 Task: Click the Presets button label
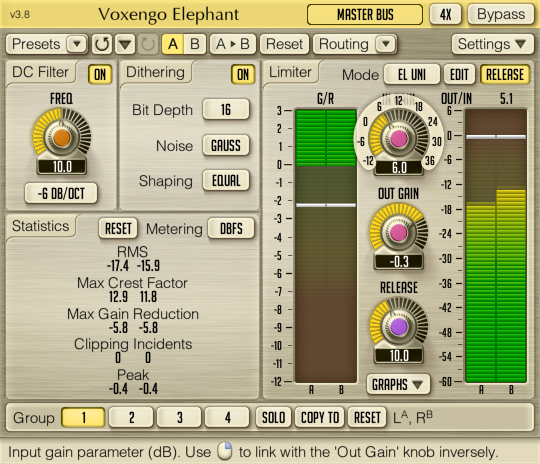(36, 44)
